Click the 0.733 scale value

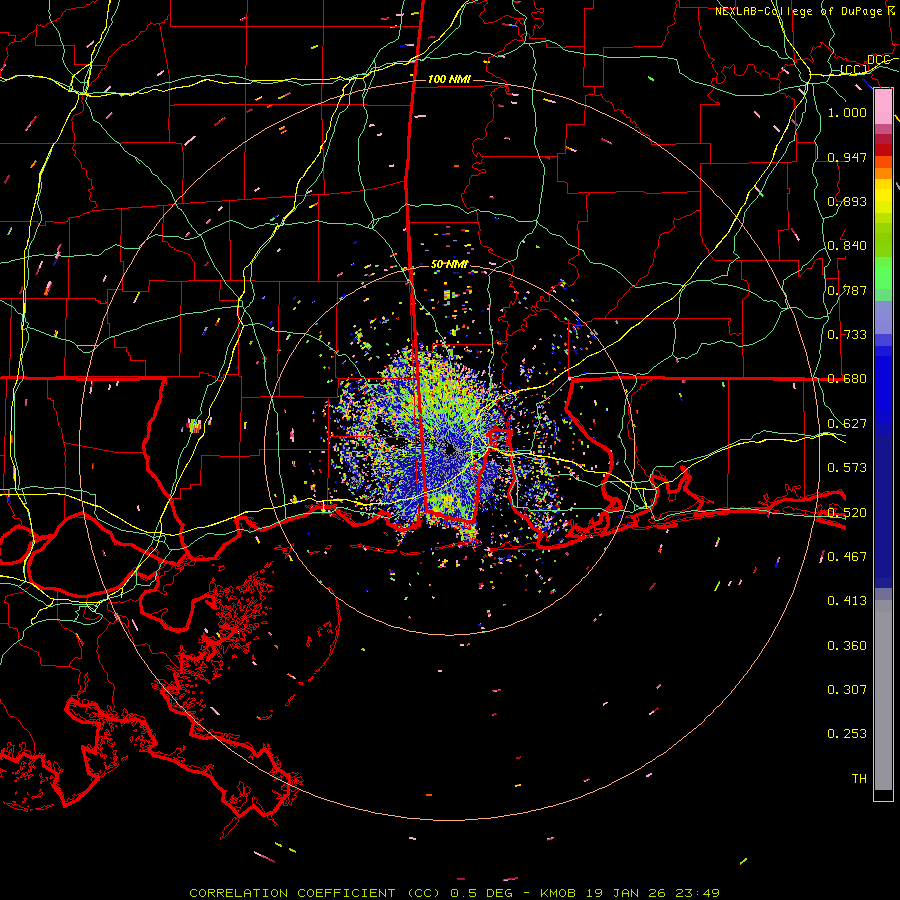[847, 334]
